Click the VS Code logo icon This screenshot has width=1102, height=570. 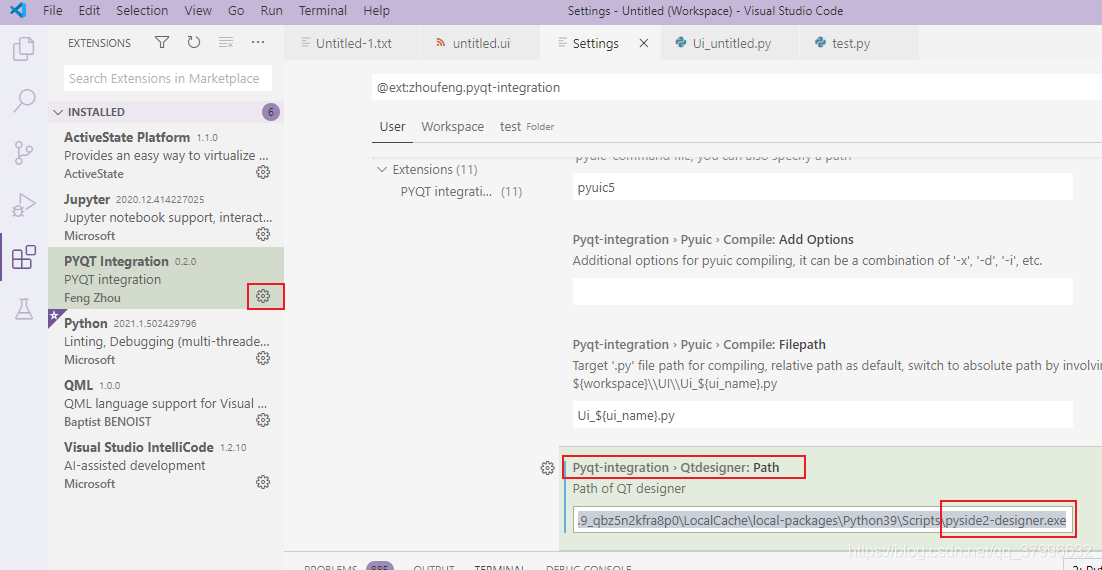(x=18, y=11)
